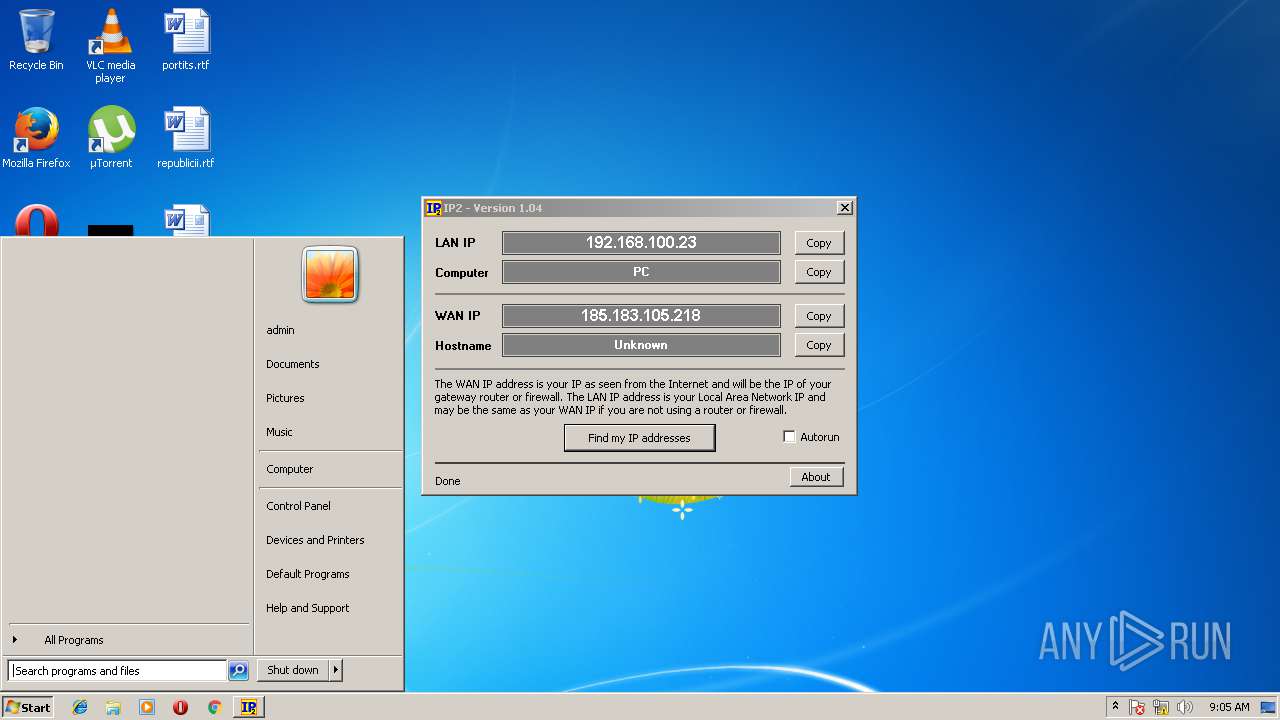Open Windows Explorer from the taskbar
This screenshot has width=1280, height=720.
113,707
